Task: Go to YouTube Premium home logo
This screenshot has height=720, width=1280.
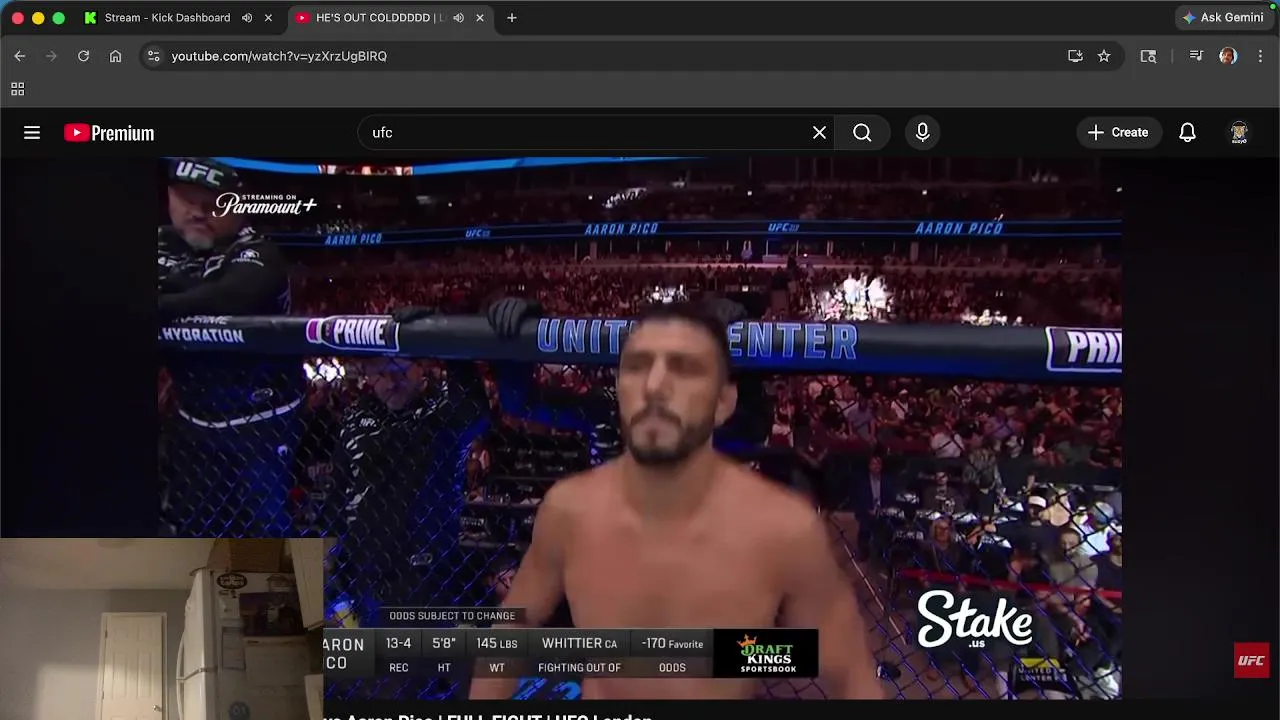Action: (x=109, y=133)
